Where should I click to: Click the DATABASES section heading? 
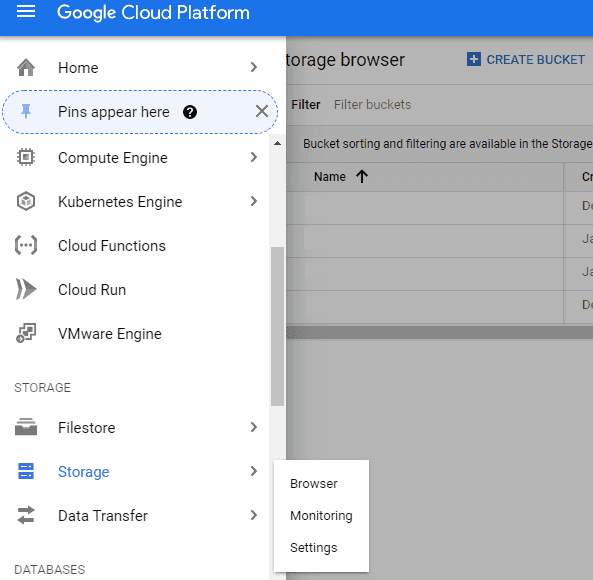coord(50,569)
